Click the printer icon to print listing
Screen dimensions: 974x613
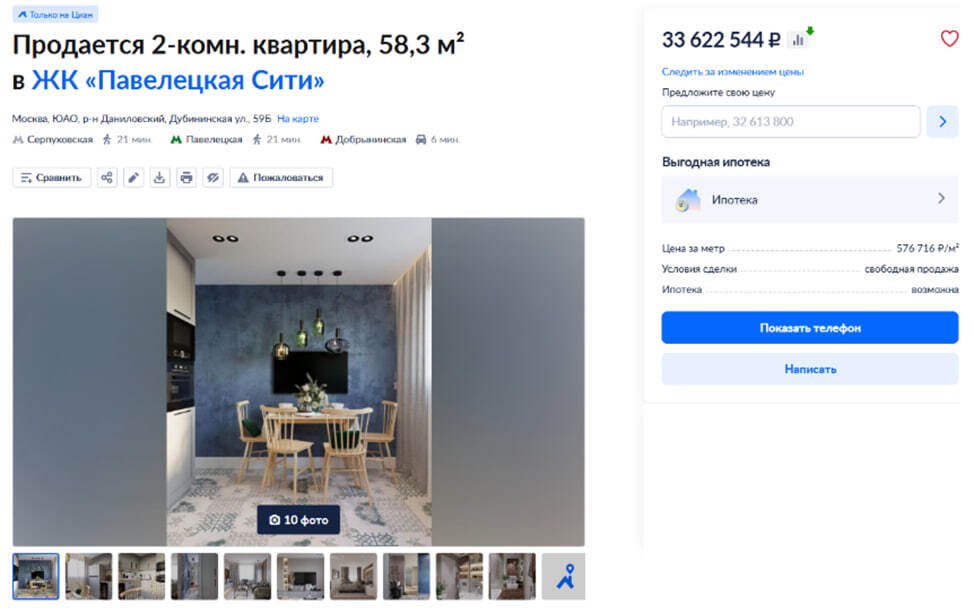tap(186, 178)
